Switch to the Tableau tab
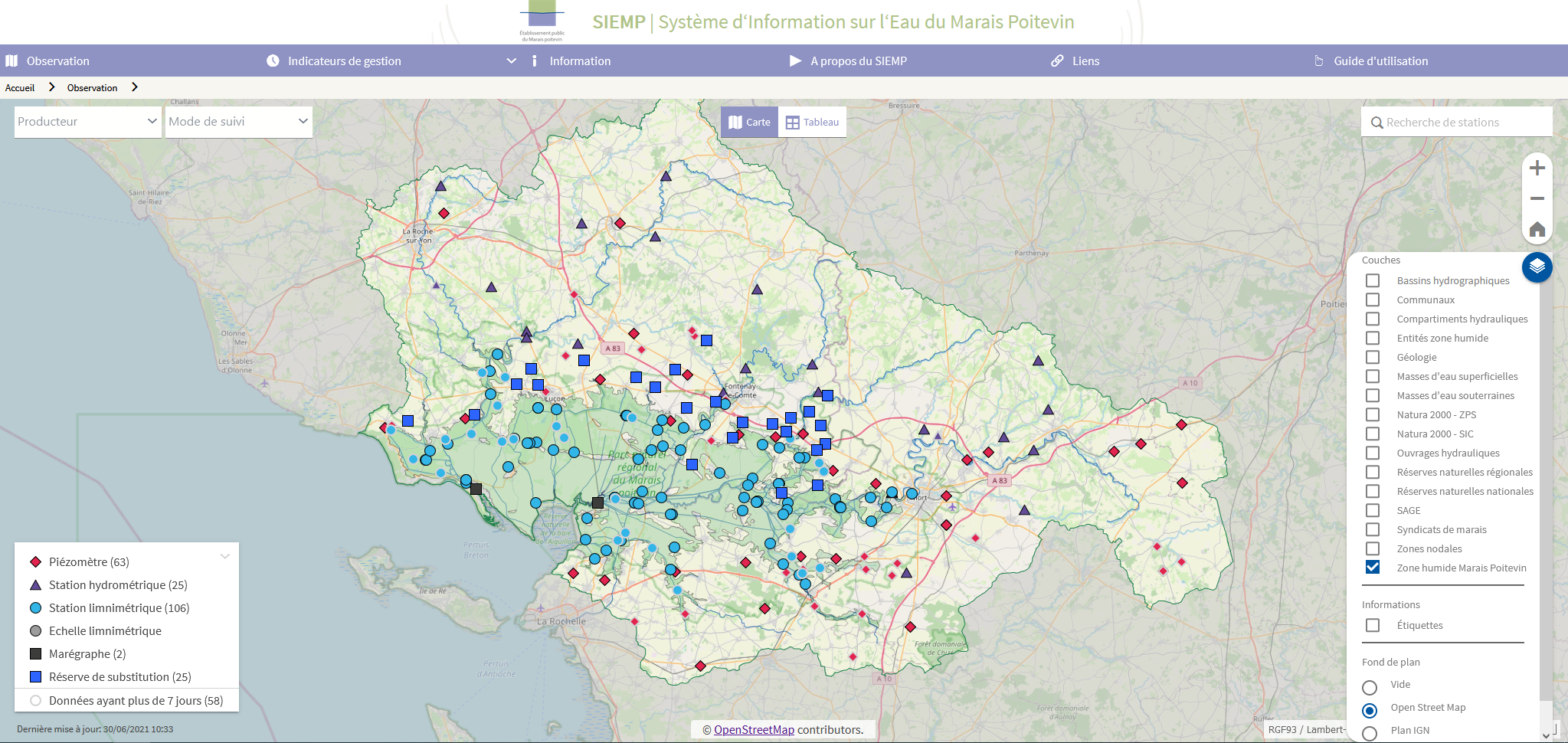The image size is (1568, 743). point(812,122)
